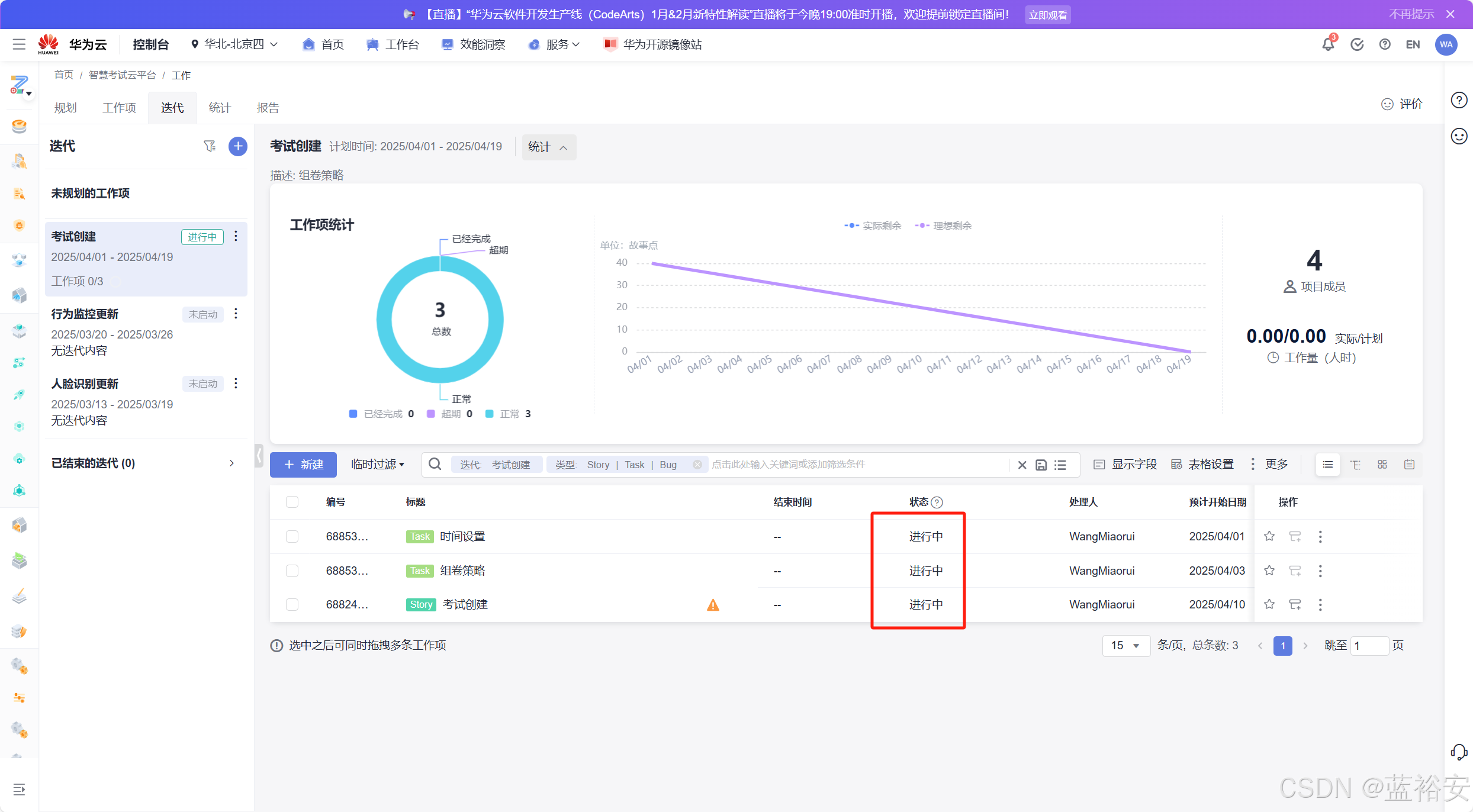Screen dimensions: 1473x812
Task: Toggle the select-all header checkbox
Action: pos(292,502)
